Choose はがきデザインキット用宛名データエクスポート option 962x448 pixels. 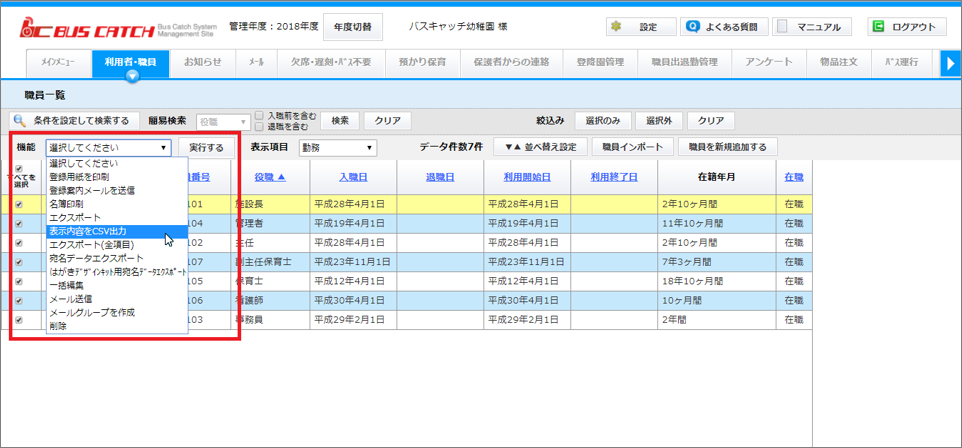coord(117,272)
